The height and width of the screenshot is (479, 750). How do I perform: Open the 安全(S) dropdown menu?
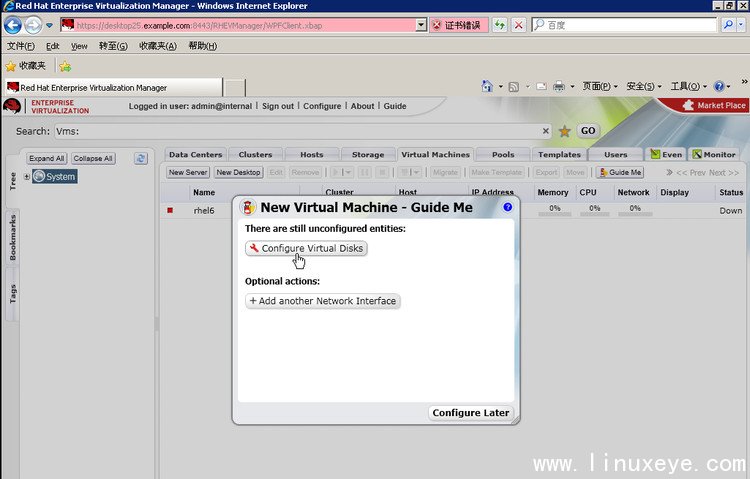[644, 86]
